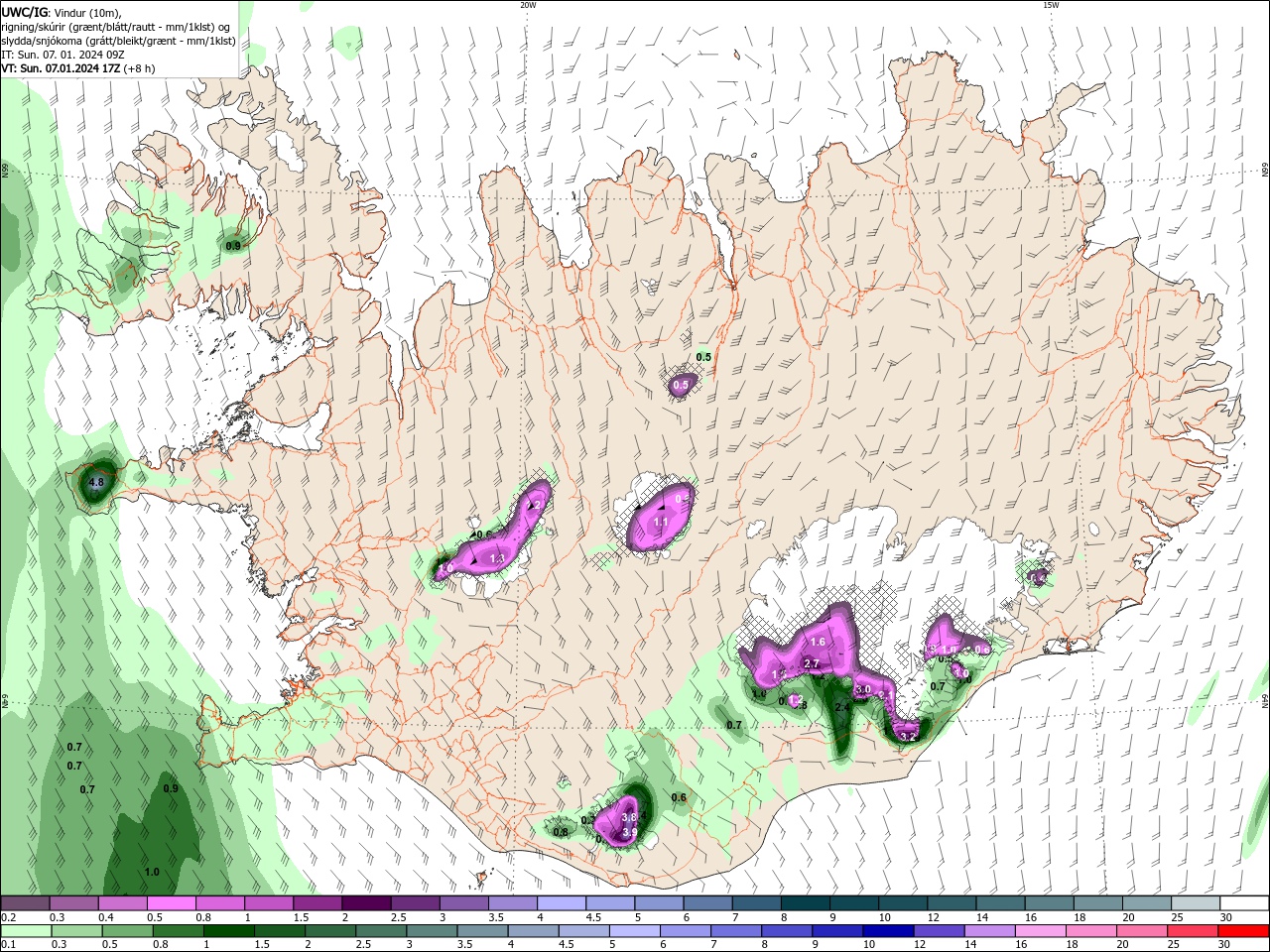
Task: Pick the dark teal snow-scale swatch above the 8 label
Action: (805, 903)
